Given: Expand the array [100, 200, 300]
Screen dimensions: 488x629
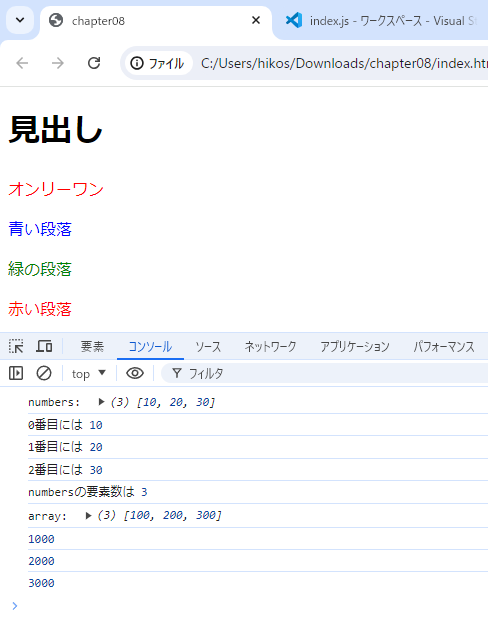Looking at the screenshot, I should [x=89, y=515].
